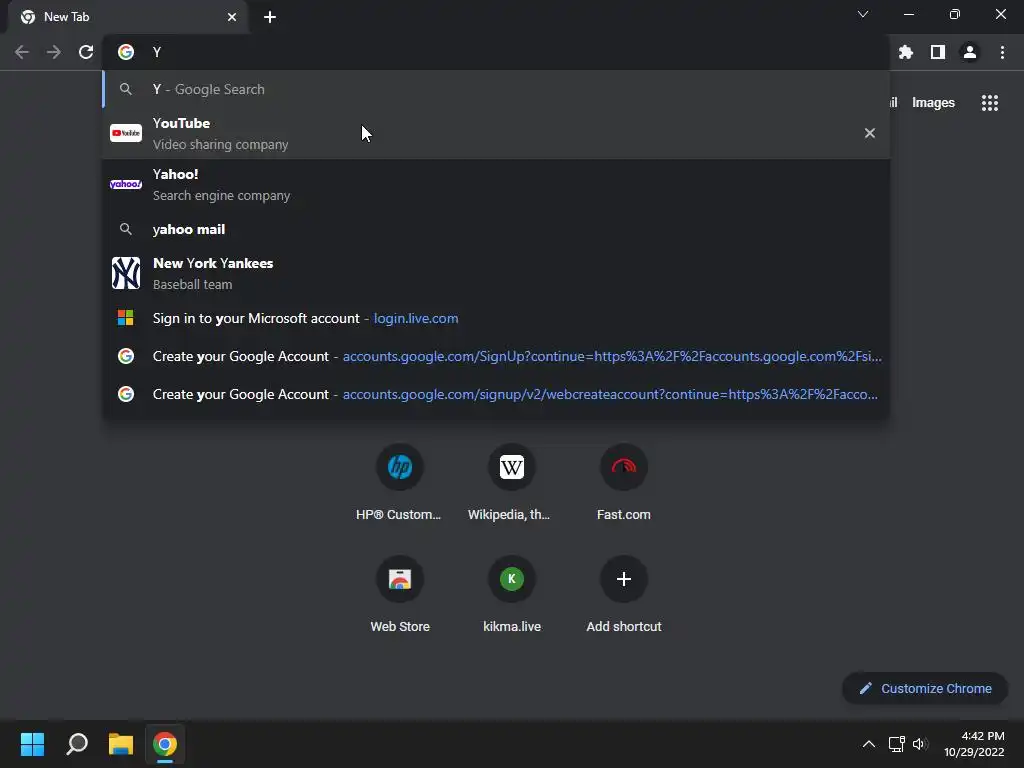Open Chrome's three-dot menu
This screenshot has height=768, width=1024.
coord(1002,52)
